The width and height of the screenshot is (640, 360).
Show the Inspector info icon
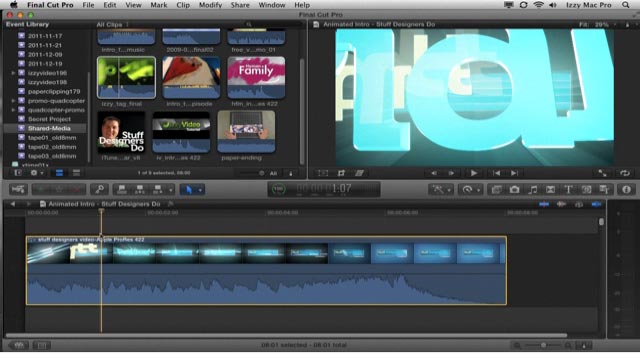click(627, 189)
